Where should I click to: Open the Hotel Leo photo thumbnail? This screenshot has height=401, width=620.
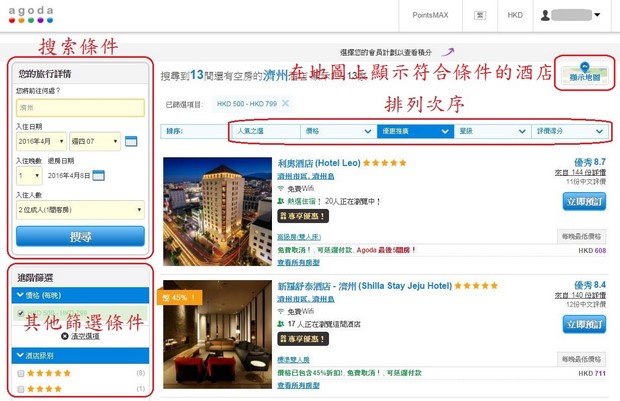[x=217, y=211]
